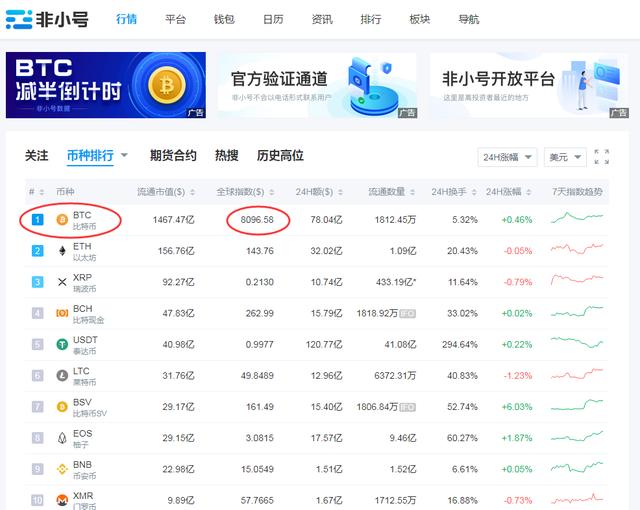
Task: Sort by 24H换手 column
Action: tap(454, 192)
